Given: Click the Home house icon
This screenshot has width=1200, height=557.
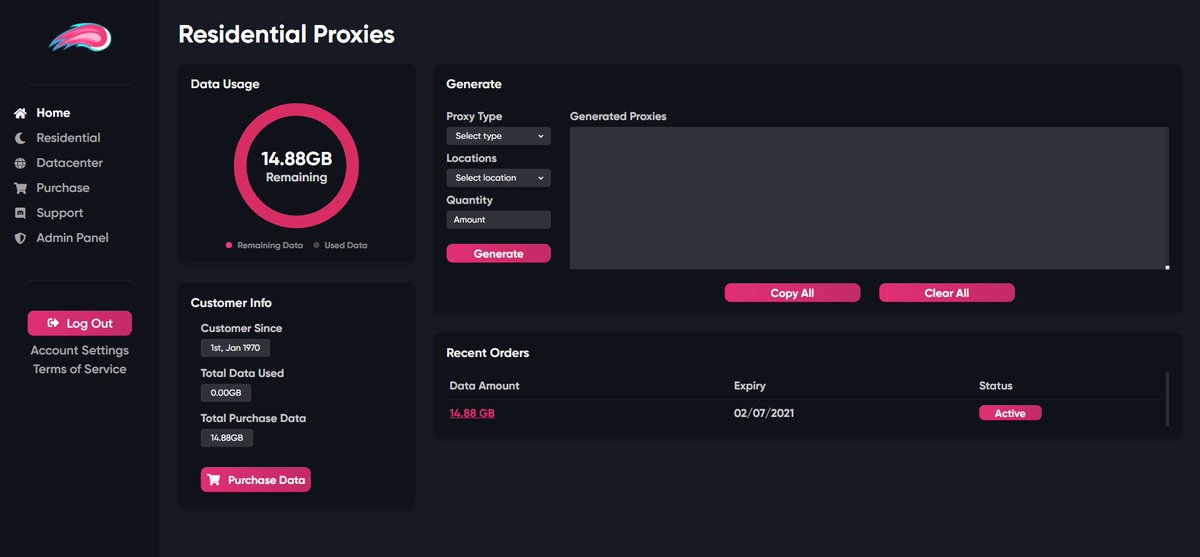Looking at the screenshot, I should click(20, 113).
